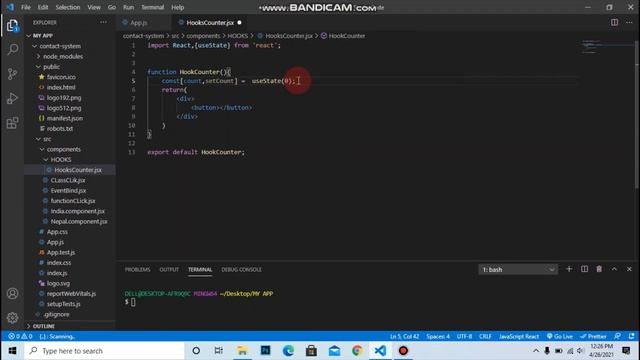Open the File menu
This screenshot has height=360, width=640.
[26, 7]
